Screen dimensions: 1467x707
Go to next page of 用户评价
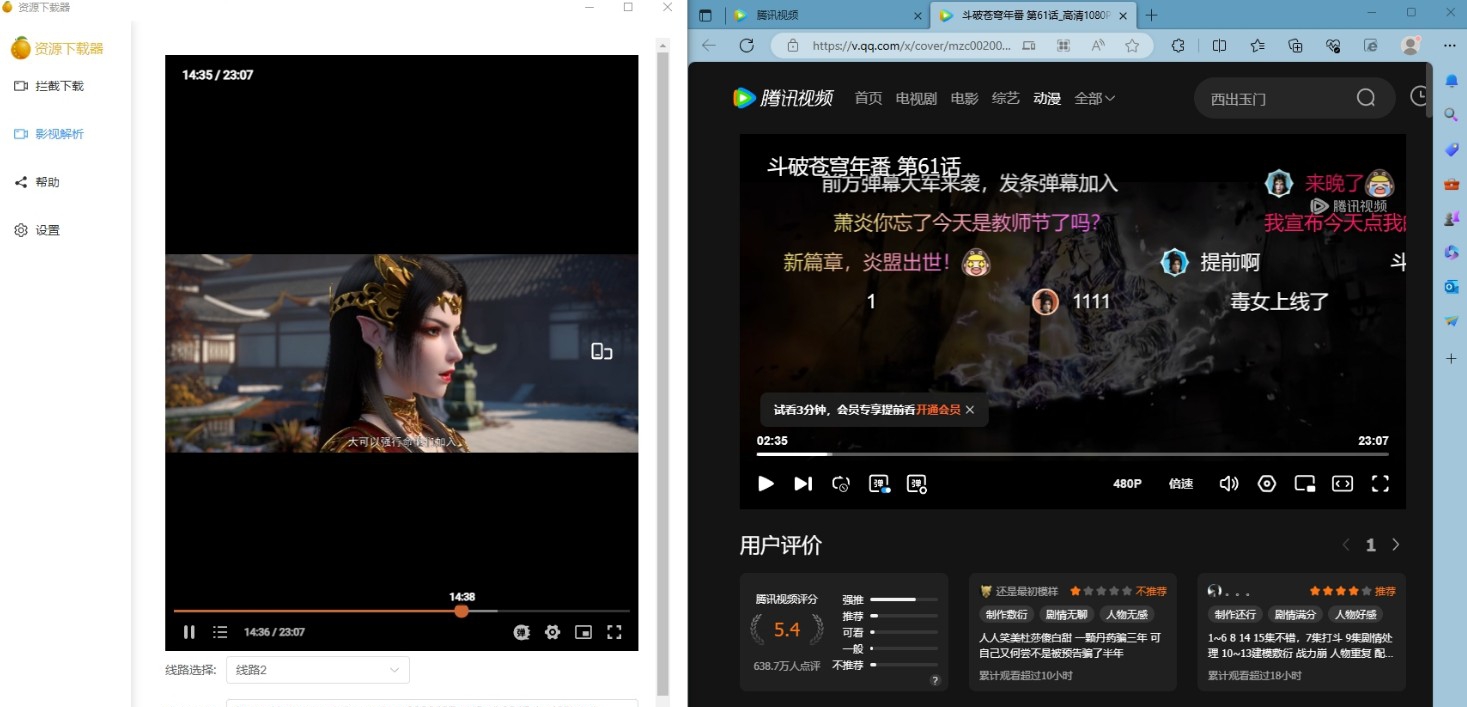coord(1396,545)
